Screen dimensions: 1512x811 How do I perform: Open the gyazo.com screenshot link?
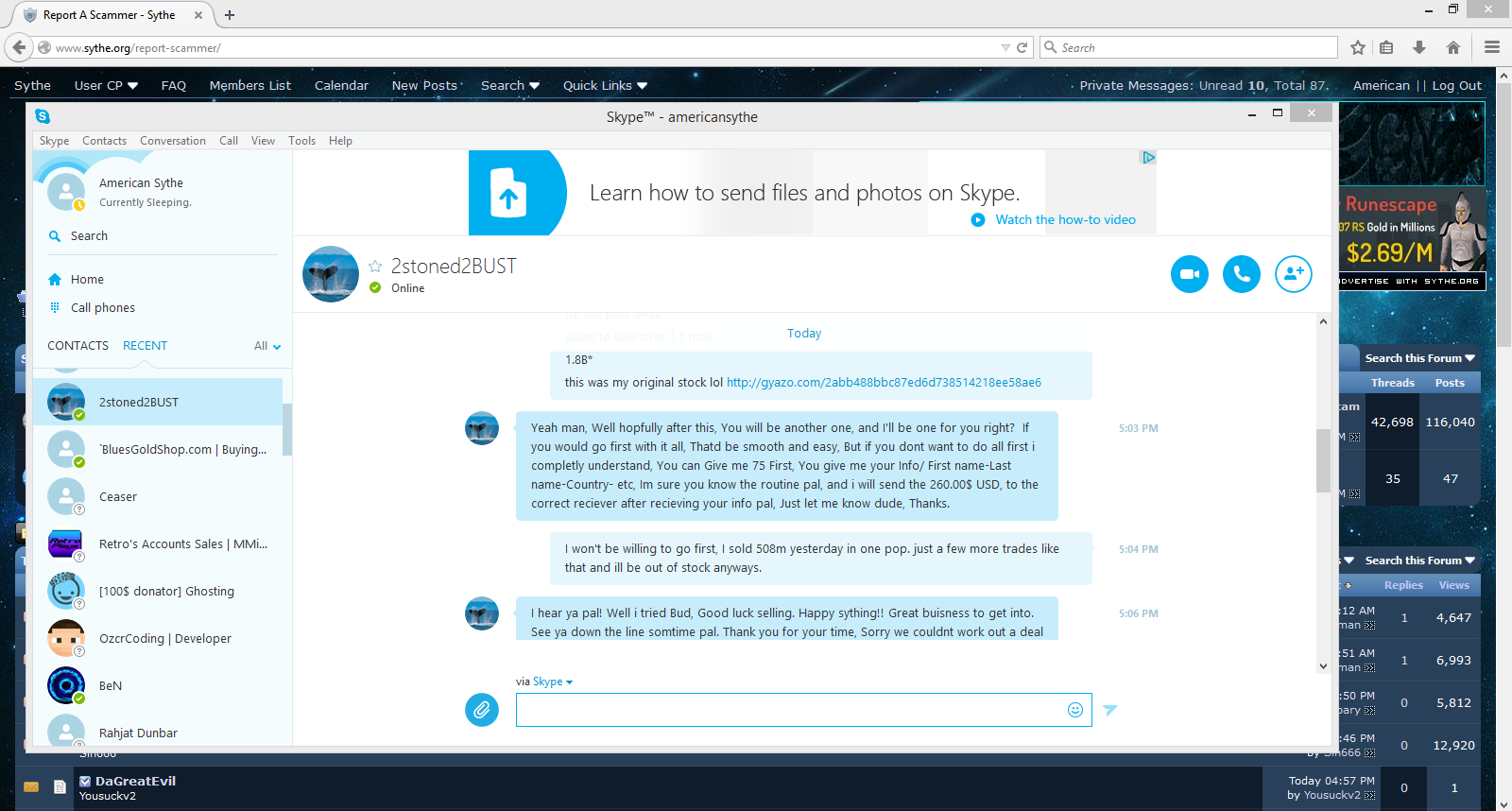884,383
